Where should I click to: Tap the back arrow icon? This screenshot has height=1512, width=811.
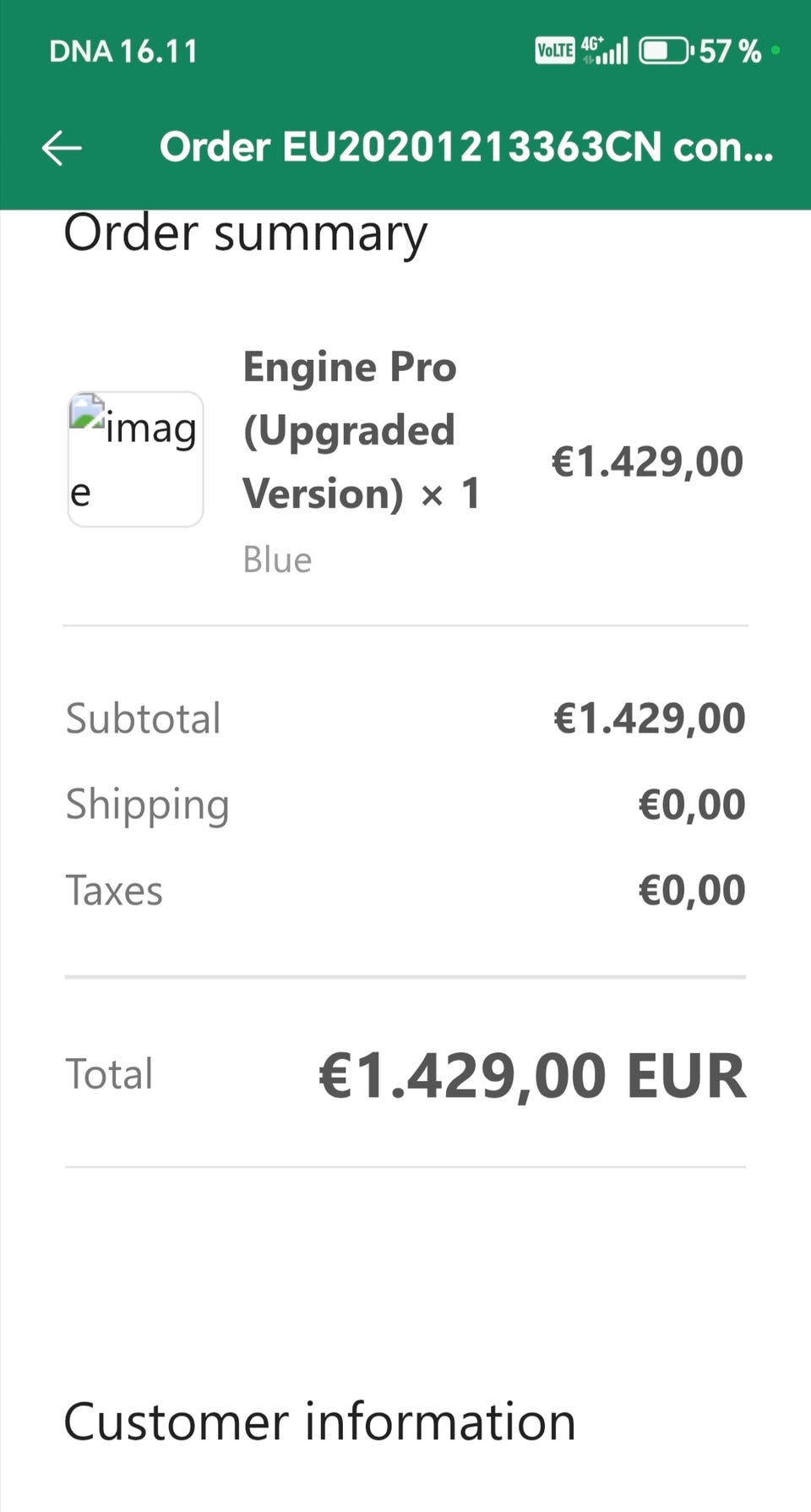point(62,148)
